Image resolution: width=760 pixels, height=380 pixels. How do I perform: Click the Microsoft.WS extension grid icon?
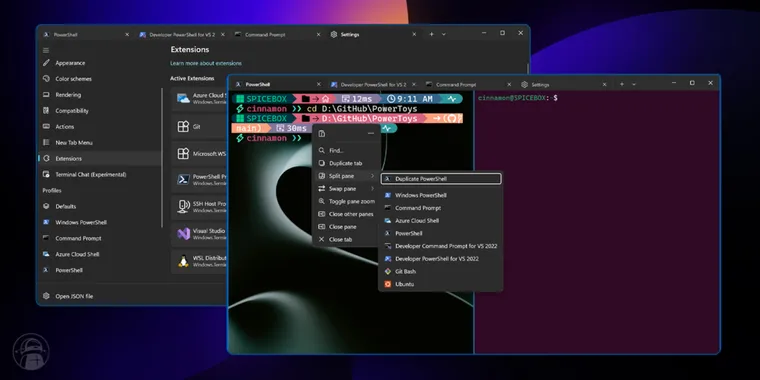tap(183, 154)
